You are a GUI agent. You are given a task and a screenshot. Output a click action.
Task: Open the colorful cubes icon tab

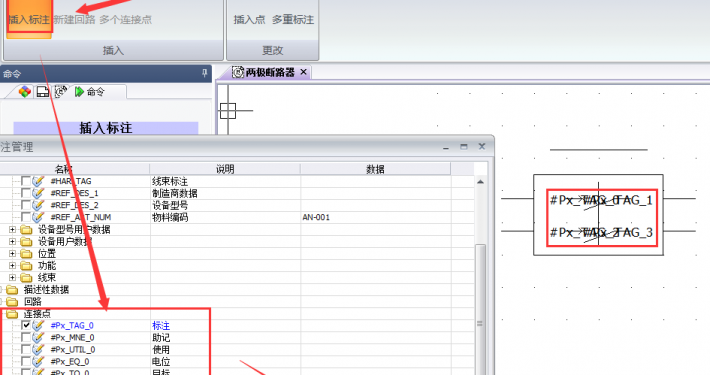24,91
